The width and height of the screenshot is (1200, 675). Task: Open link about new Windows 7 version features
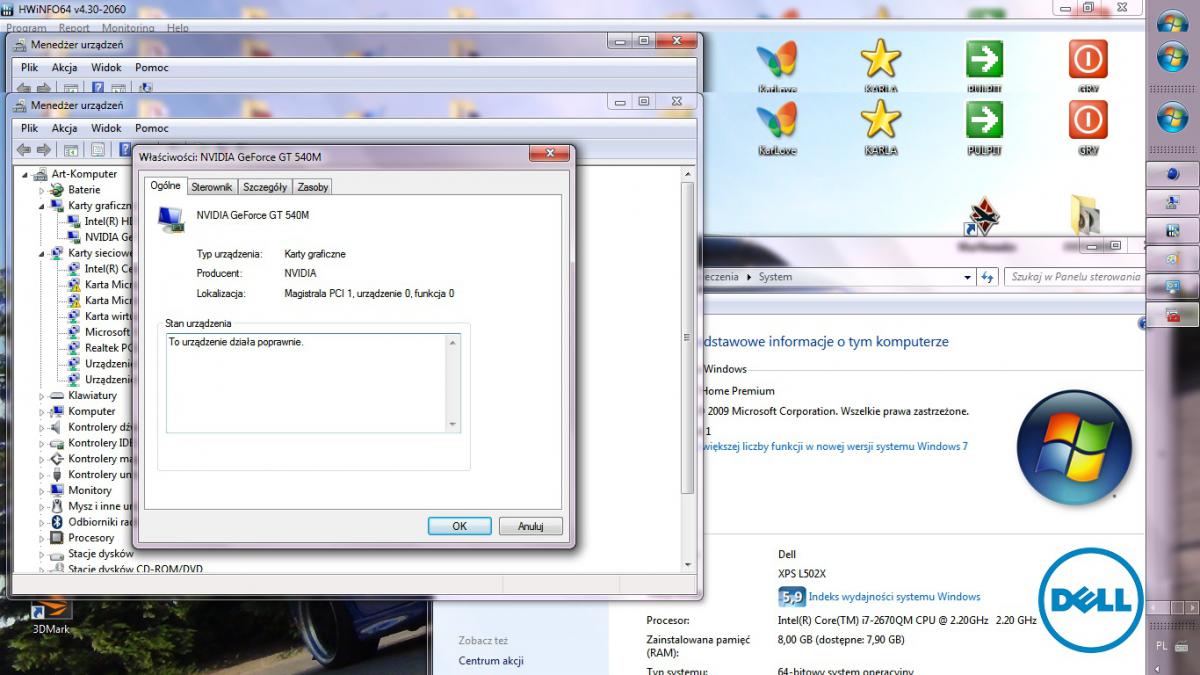coord(834,447)
